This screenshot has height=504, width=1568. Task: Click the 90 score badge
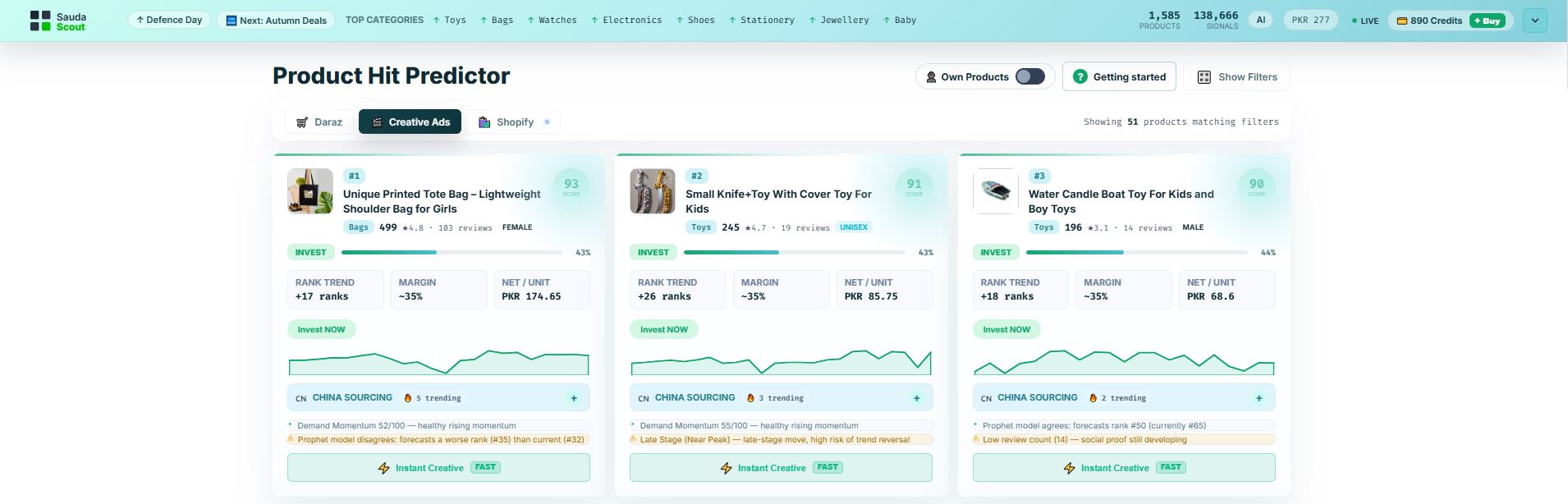1256,186
